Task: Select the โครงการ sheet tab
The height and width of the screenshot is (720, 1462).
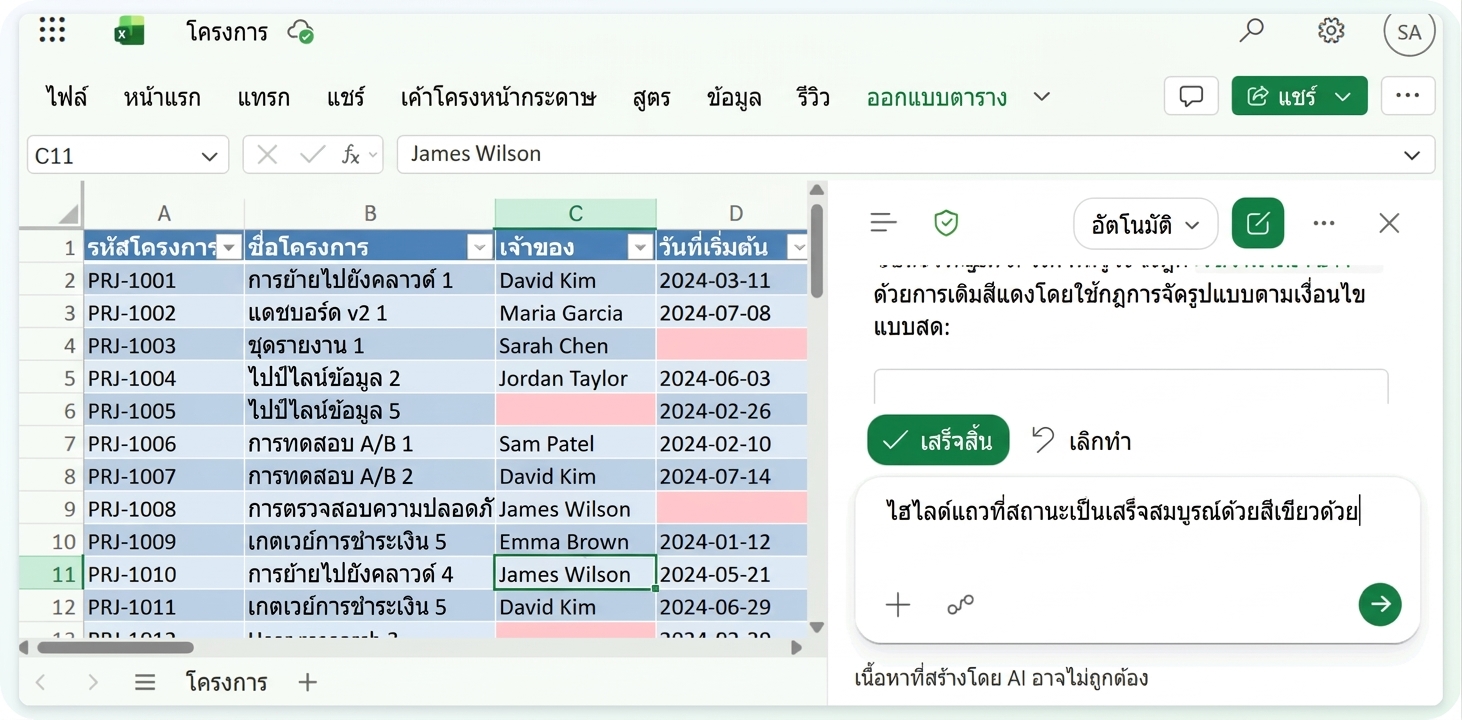Action: click(x=227, y=682)
